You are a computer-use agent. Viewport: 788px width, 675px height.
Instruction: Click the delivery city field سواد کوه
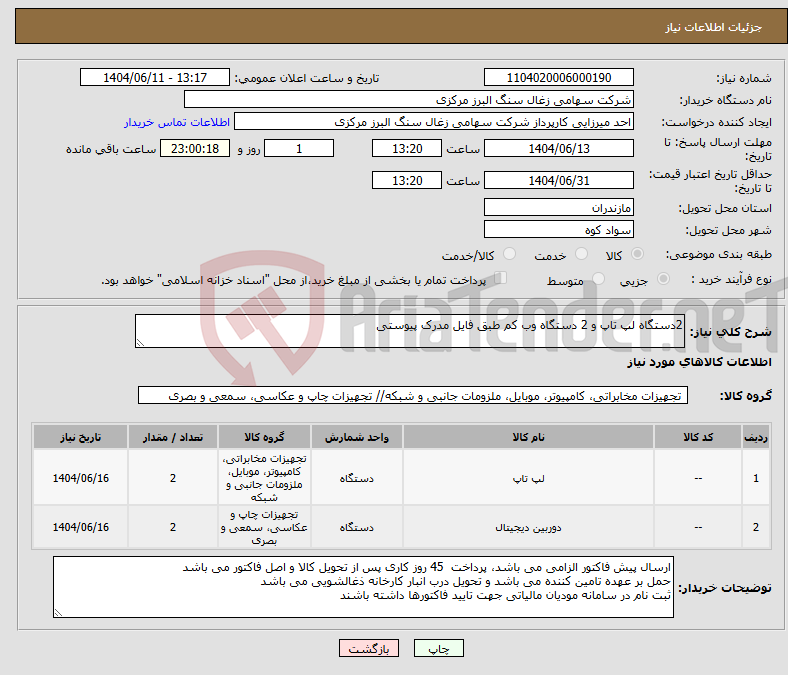click(x=558, y=229)
